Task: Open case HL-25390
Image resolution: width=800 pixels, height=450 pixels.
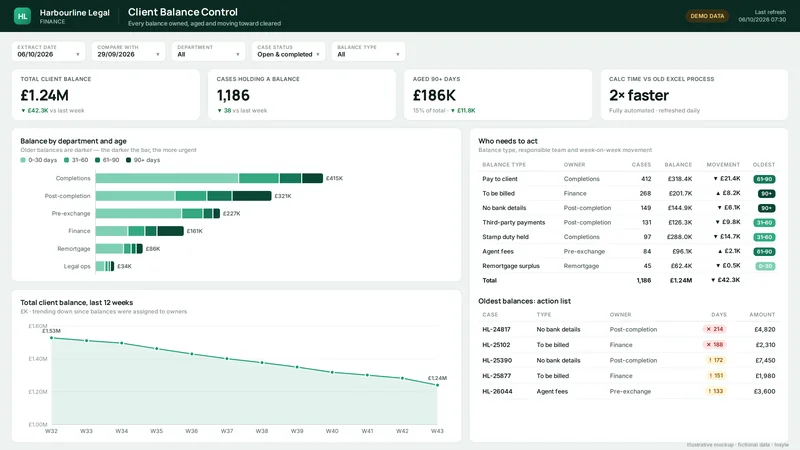Action: click(x=497, y=360)
